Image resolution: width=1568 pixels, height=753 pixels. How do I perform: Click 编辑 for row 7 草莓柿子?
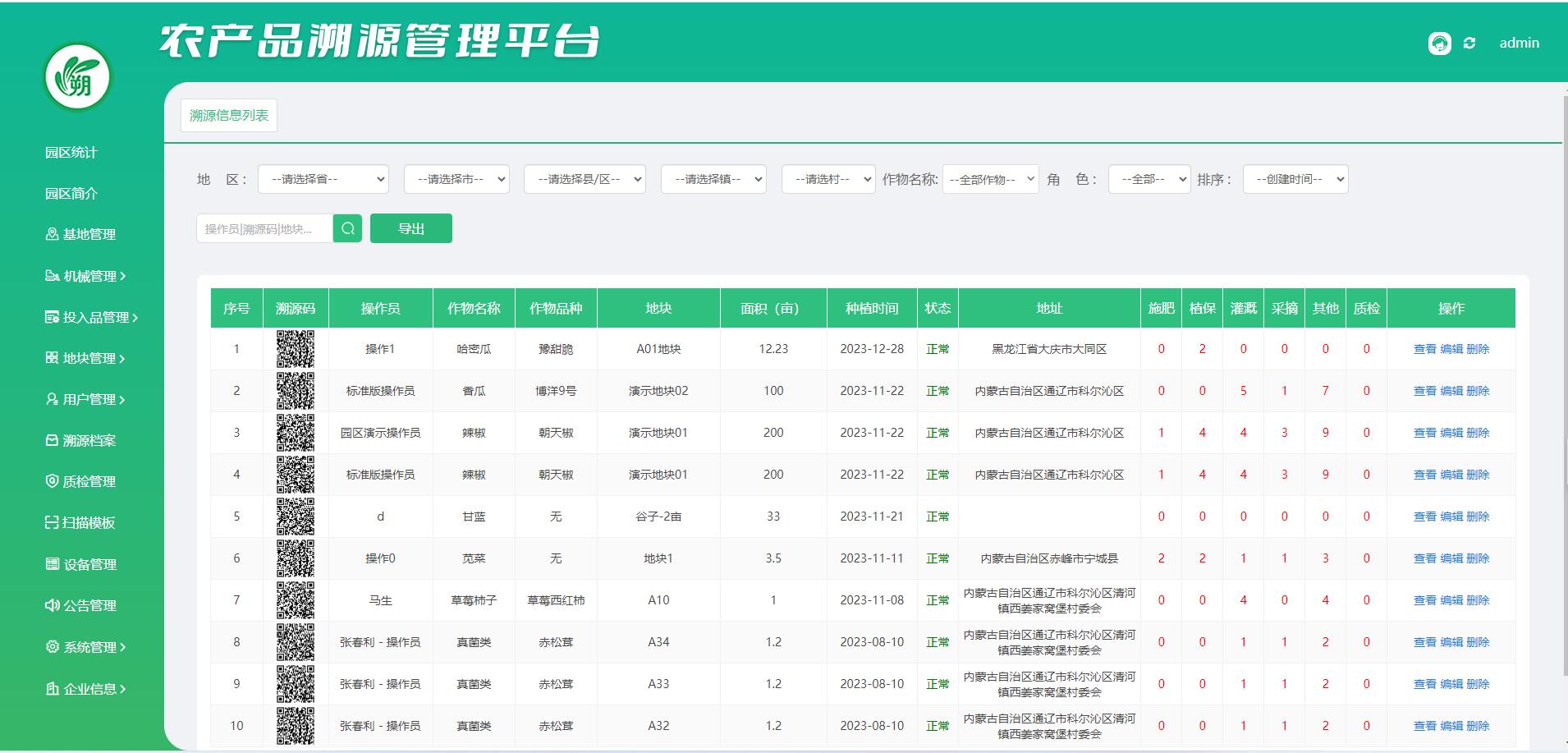[x=1451, y=600]
